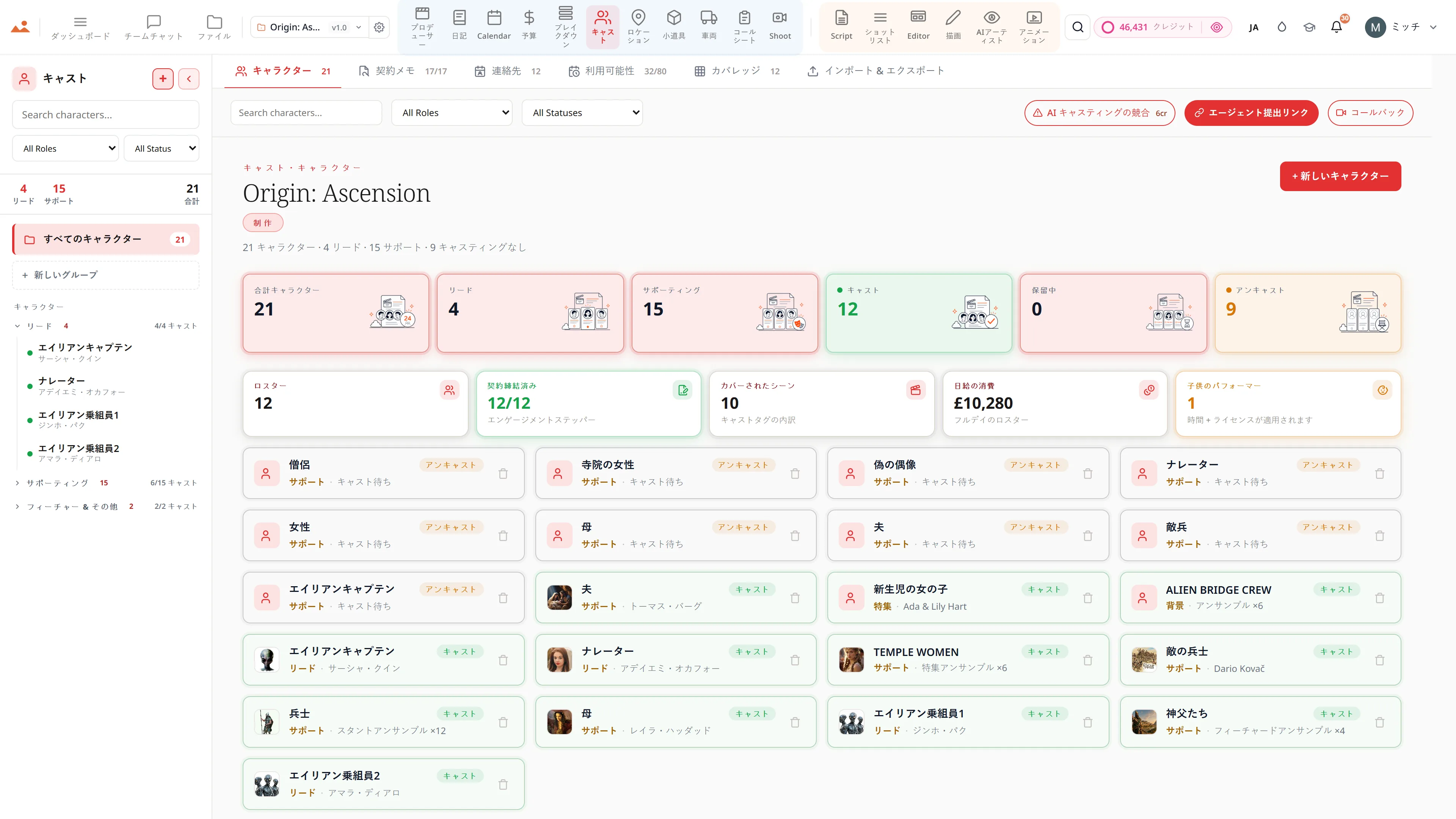The height and width of the screenshot is (819, 1456).
Task: Click the search magnifier icon
Action: click(x=1078, y=27)
